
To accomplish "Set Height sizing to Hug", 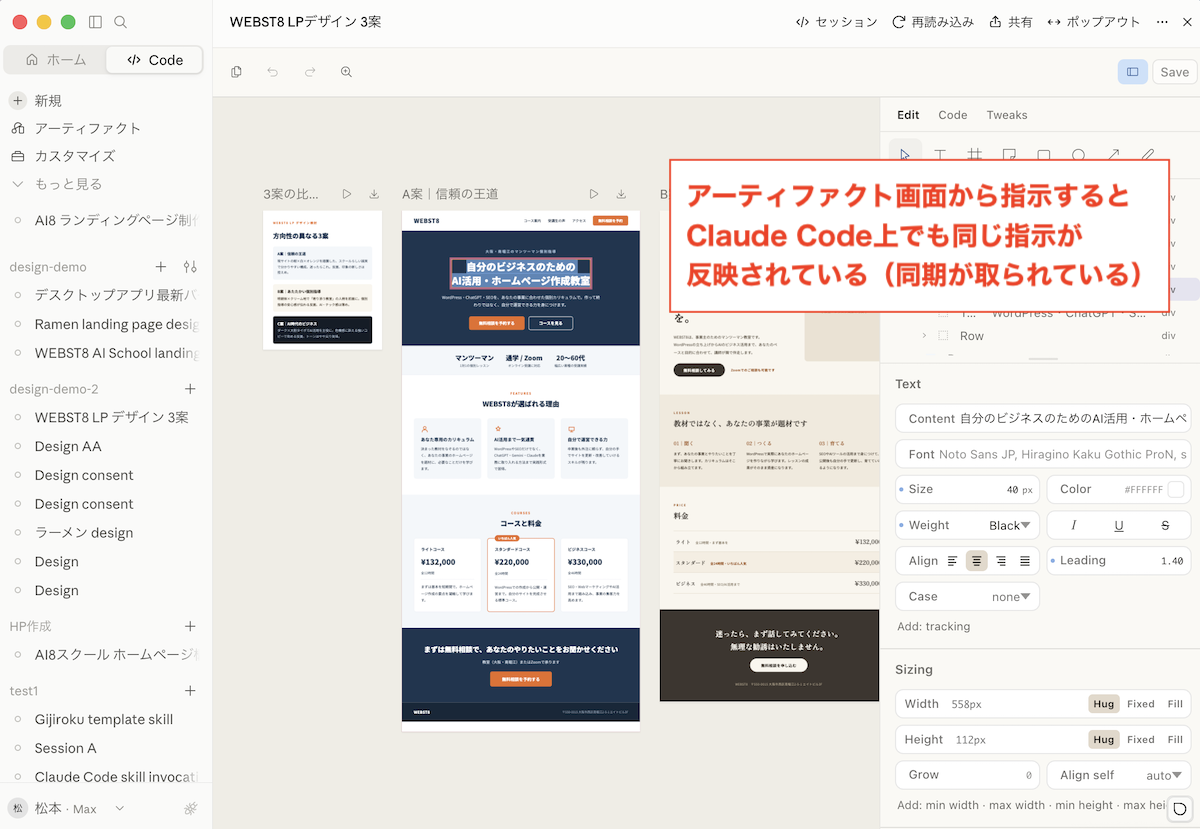I will [1104, 740].
